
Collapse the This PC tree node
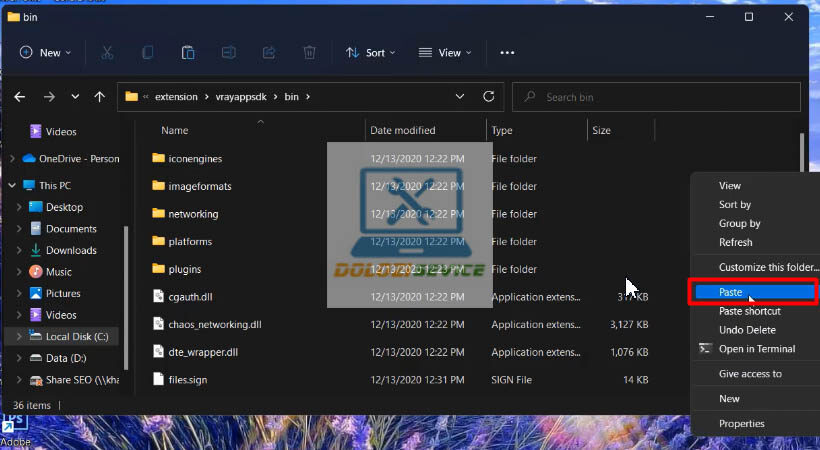tap(12, 186)
